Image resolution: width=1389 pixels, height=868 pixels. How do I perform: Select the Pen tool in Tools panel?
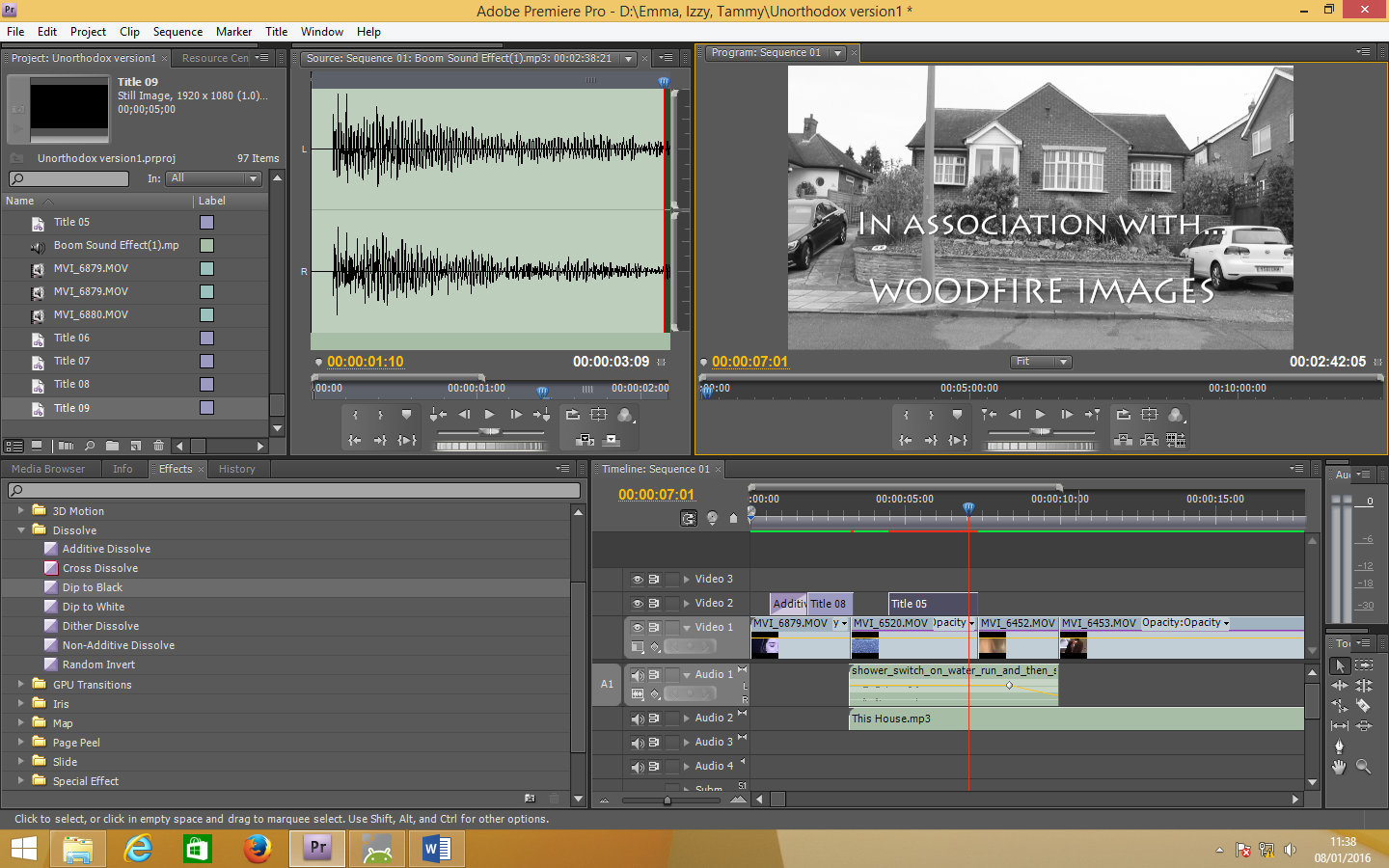[1339, 746]
